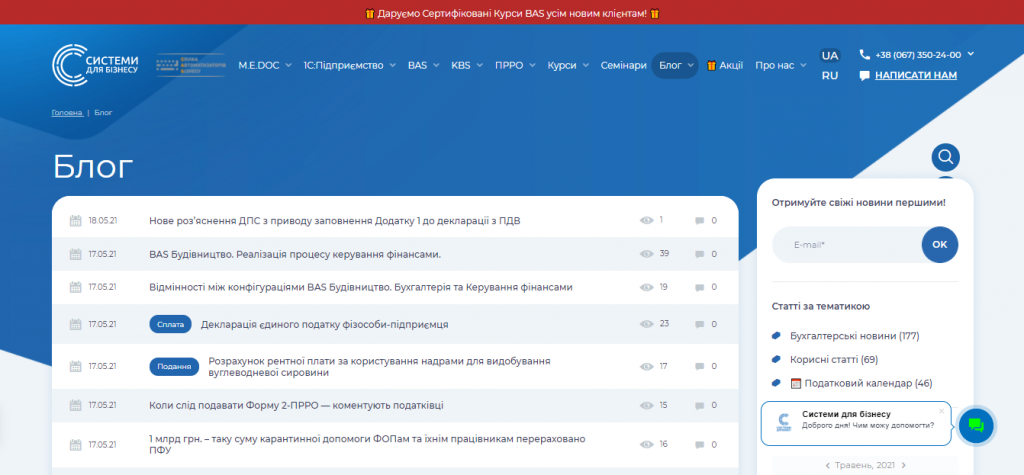Click the top promo banner about BAS courses
This screenshot has height=475, width=1024.
pos(512,13)
